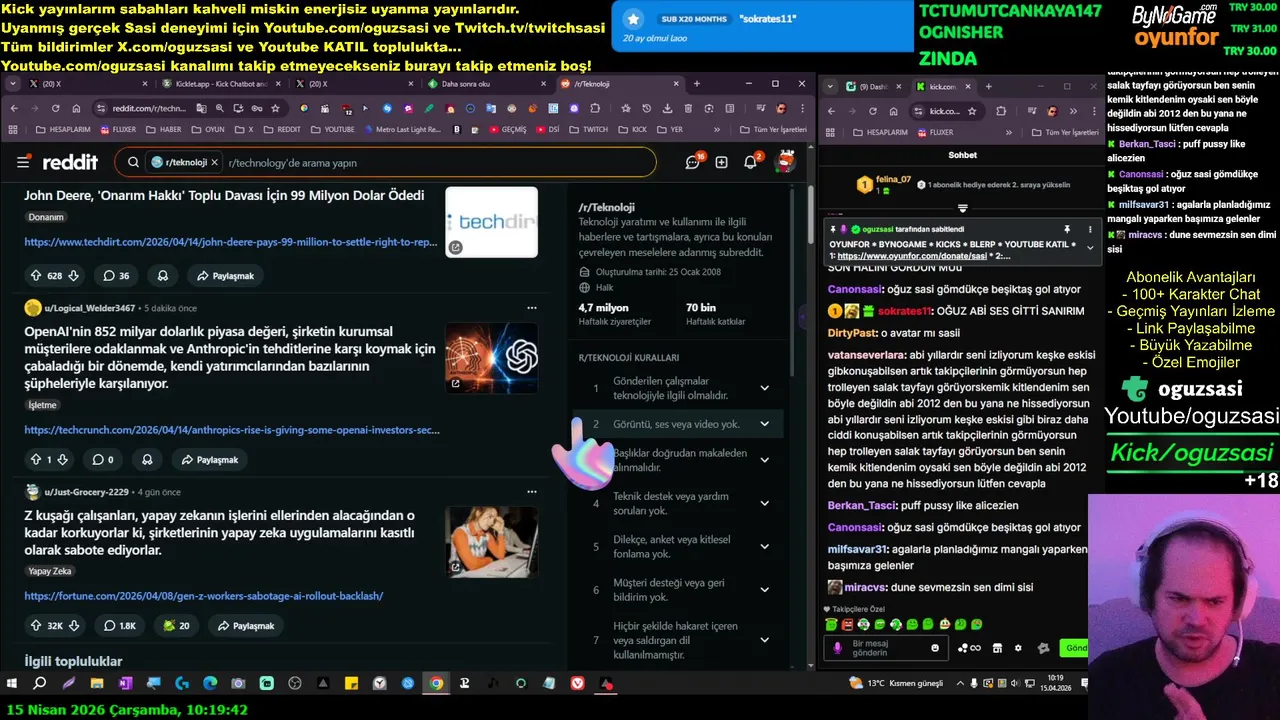Open the Reddit hamburger menu
1280x720 pixels.
(x=23, y=162)
